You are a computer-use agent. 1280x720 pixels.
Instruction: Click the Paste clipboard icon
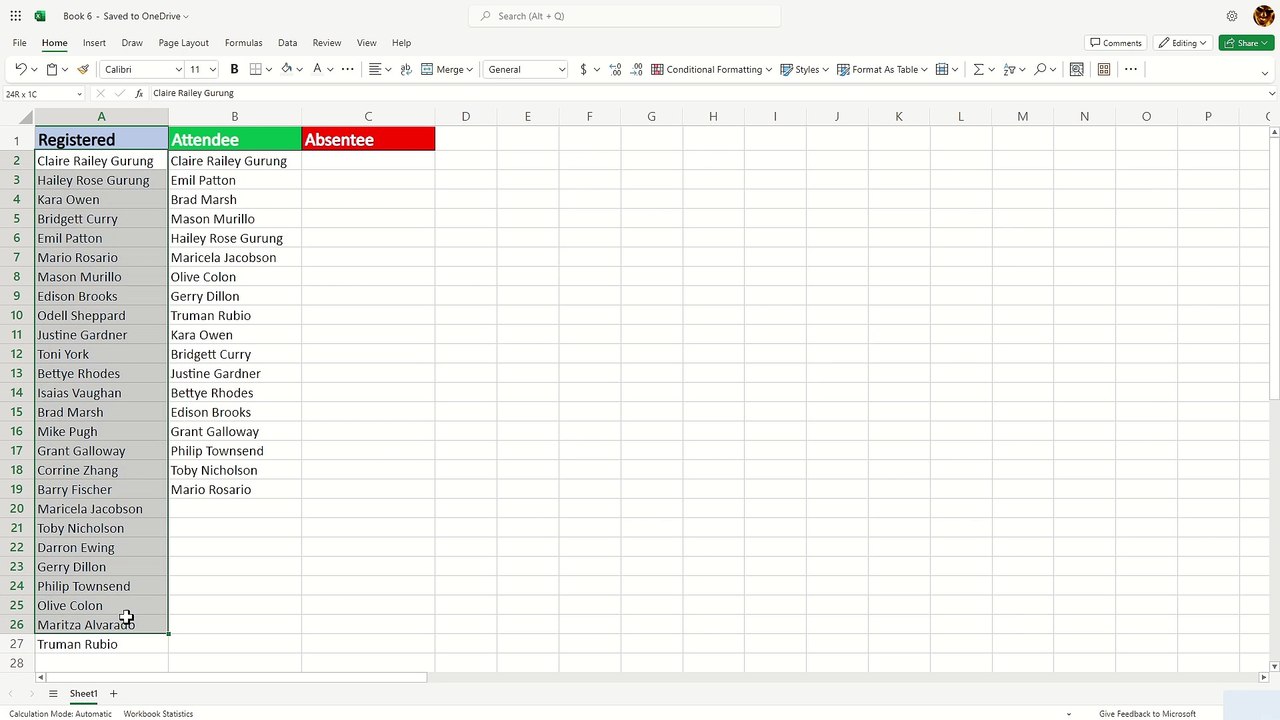[52, 69]
